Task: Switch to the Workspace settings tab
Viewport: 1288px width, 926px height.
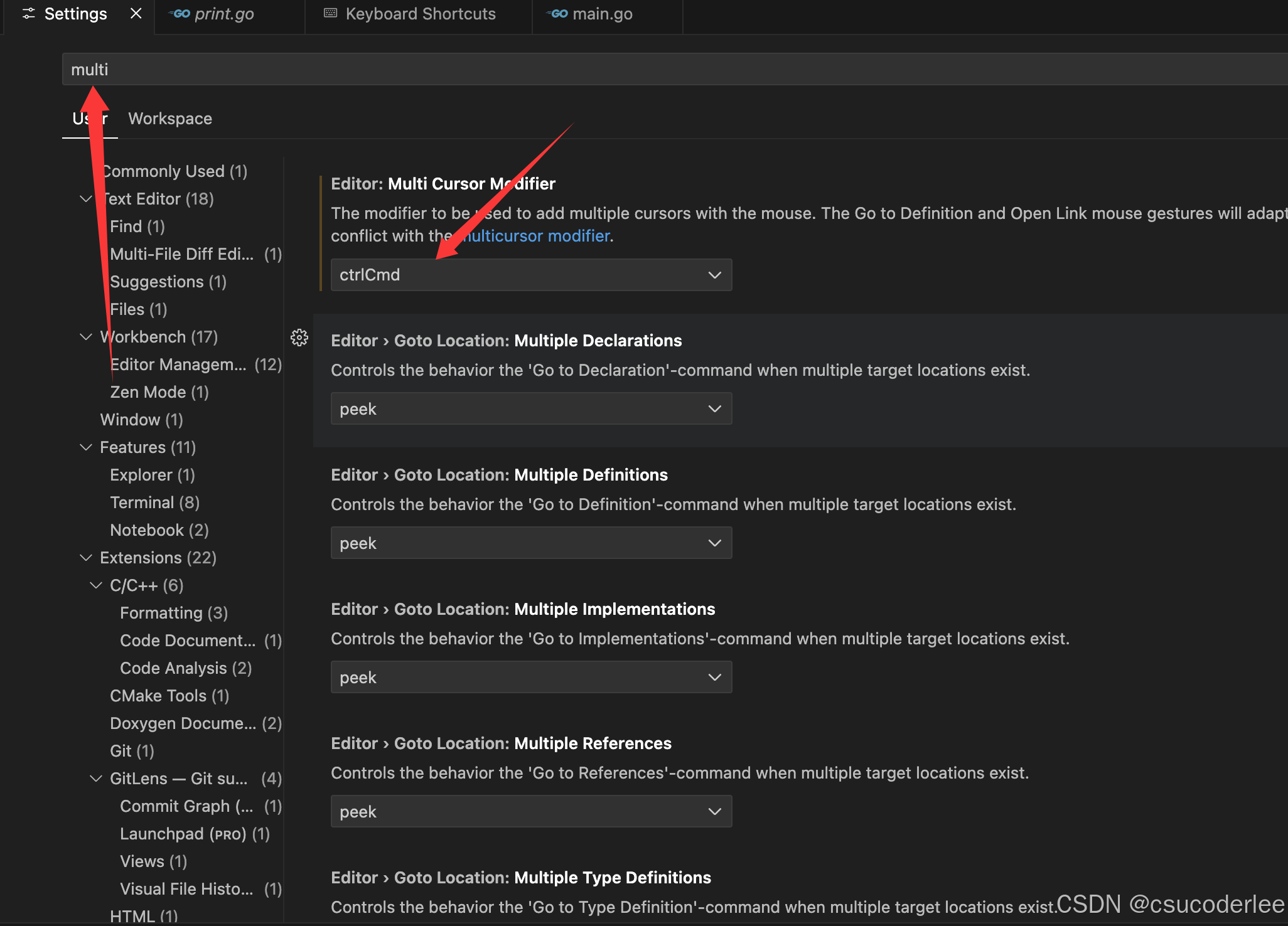Action: pyautogui.click(x=169, y=118)
